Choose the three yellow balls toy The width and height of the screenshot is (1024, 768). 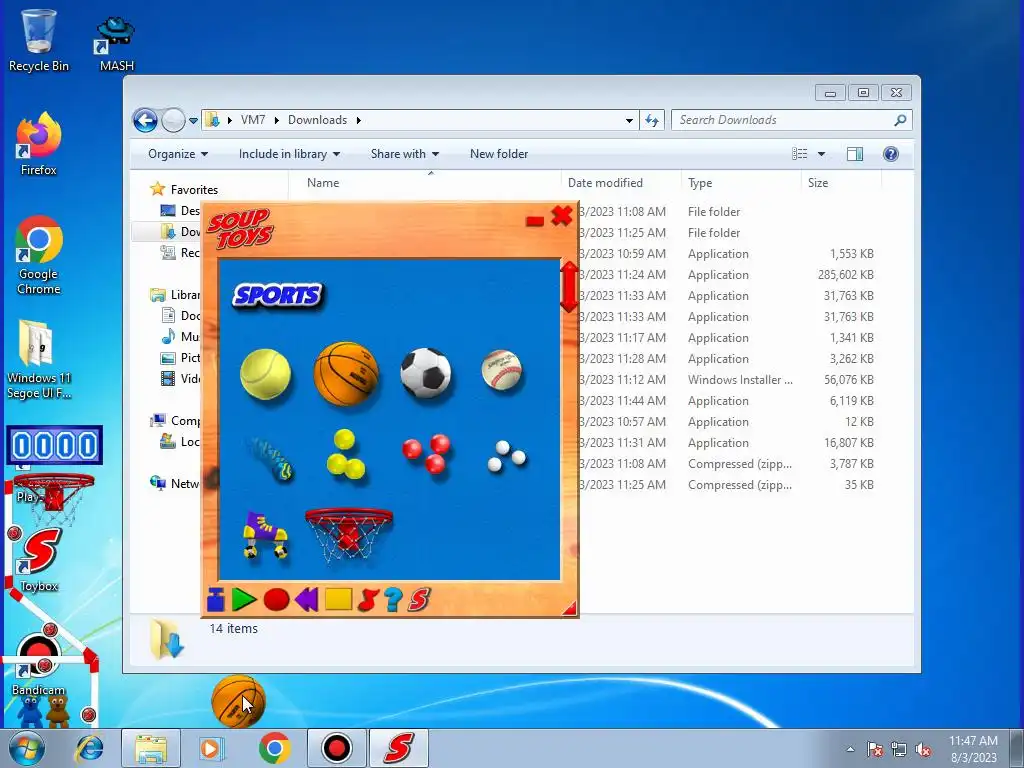point(345,455)
